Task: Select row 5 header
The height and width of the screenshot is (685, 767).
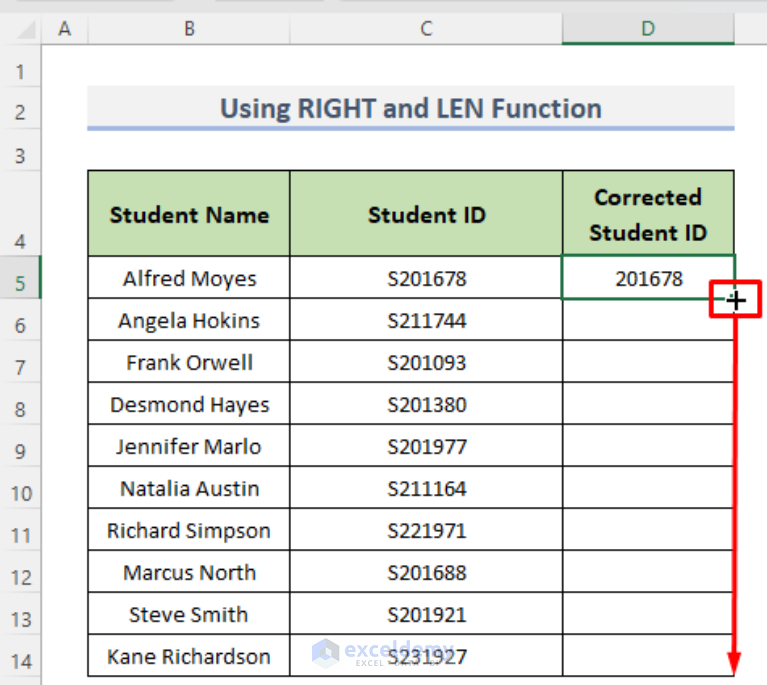Action: [20, 277]
